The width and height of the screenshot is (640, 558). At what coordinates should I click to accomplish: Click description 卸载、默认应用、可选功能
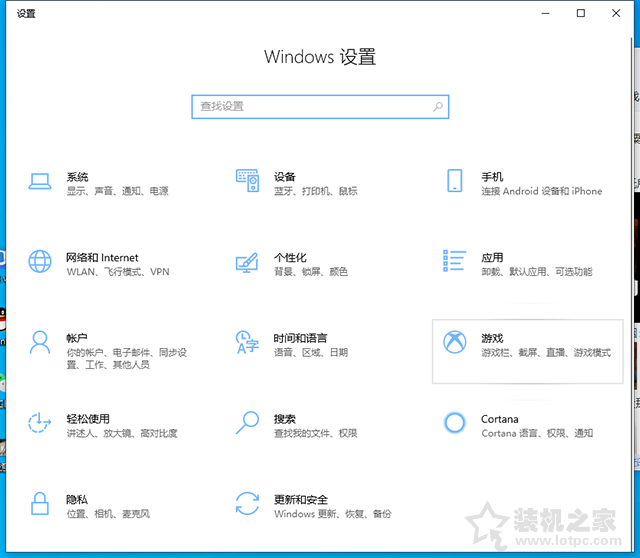[x=537, y=272]
